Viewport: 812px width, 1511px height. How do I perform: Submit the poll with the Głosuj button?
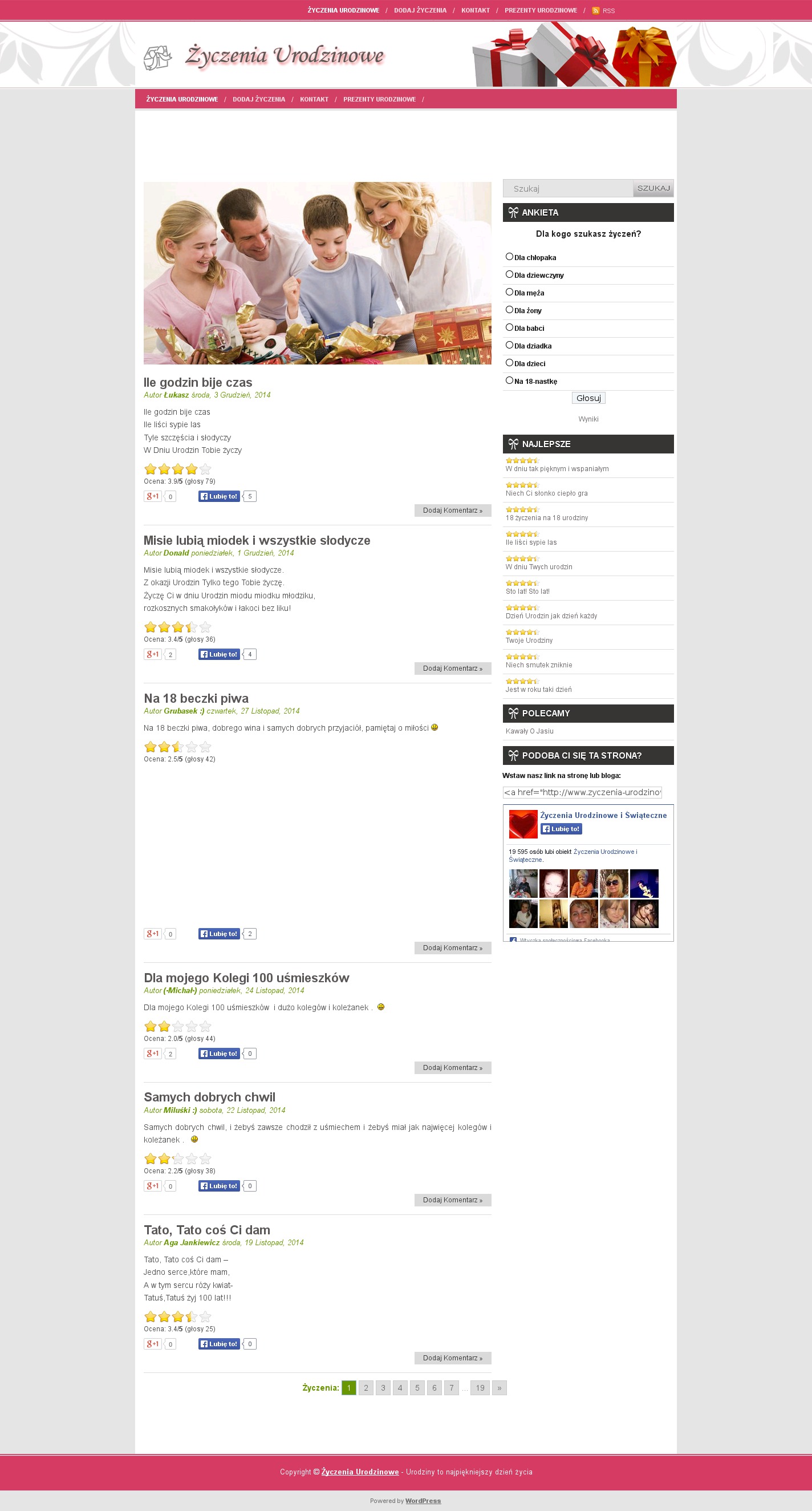(588, 398)
